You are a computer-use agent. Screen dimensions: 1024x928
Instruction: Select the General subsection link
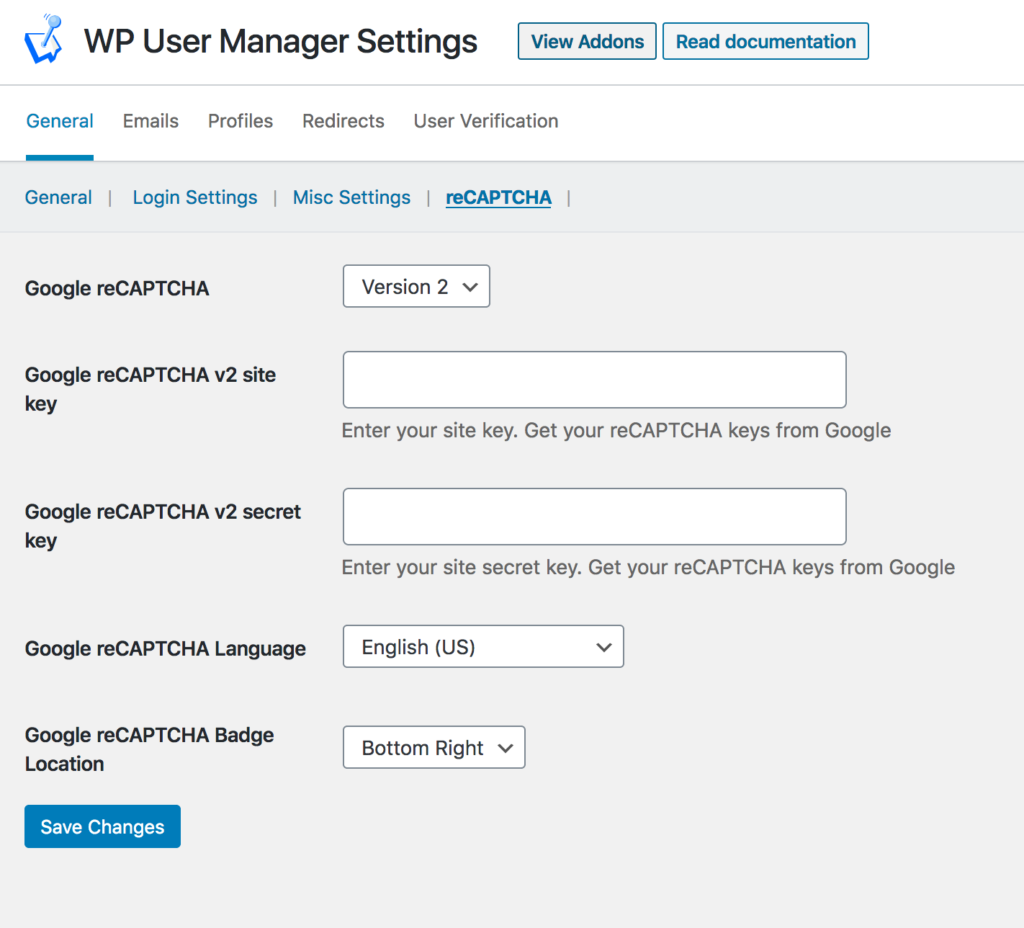pyautogui.click(x=58, y=197)
